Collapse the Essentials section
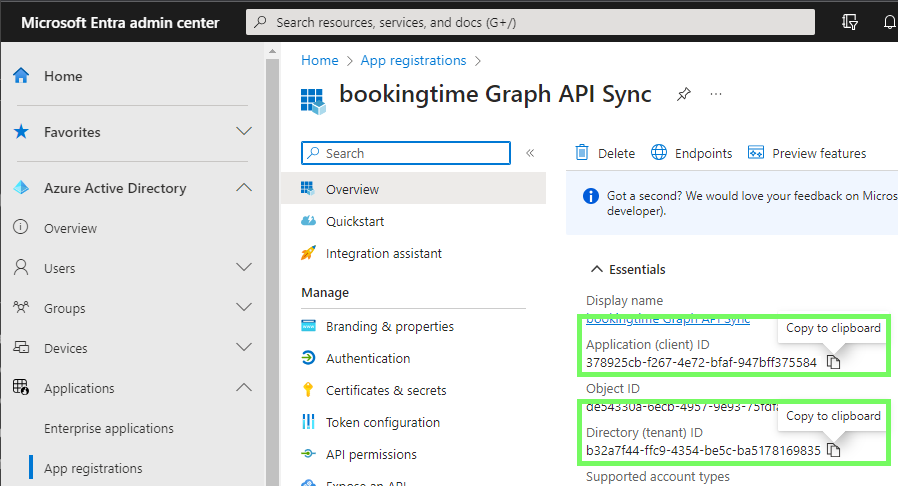The image size is (898, 486). pos(597,269)
